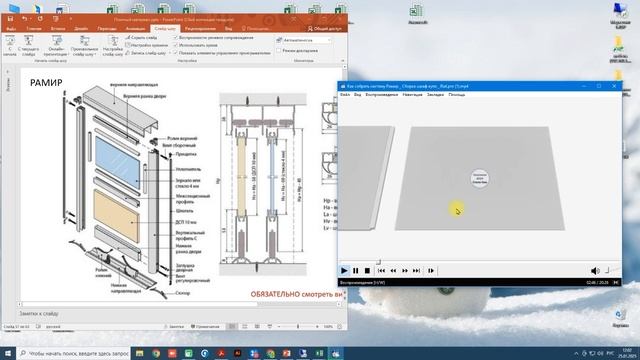Viewport: 640px width, 360px height.
Task: Click Общий доступ share button
Action: pyautogui.click(x=324, y=29)
